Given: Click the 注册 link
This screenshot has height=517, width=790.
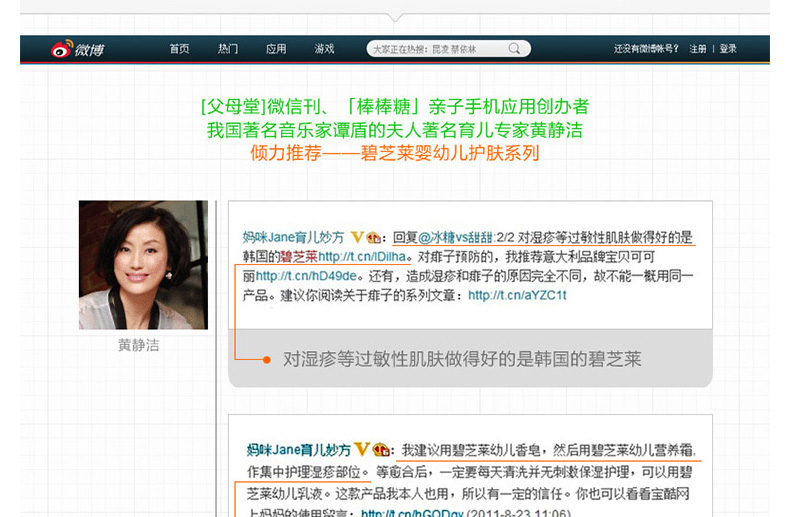Looking at the screenshot, I should 697,49.
